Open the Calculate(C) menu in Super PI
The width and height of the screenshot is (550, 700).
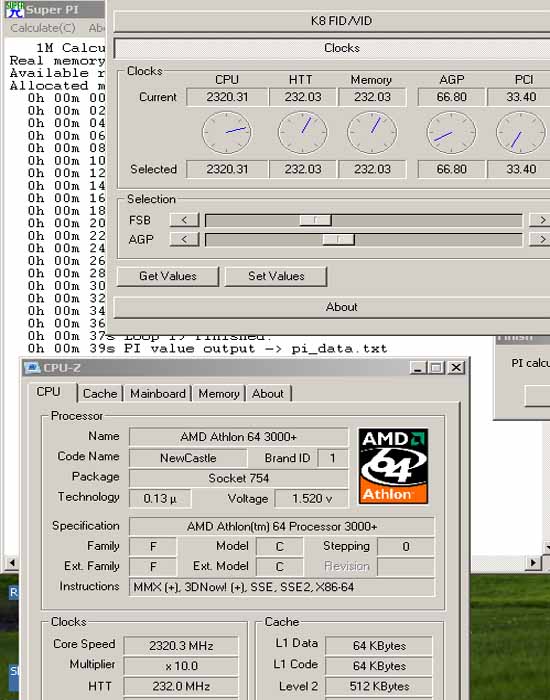pyautogui.click(x=43, y=28)
